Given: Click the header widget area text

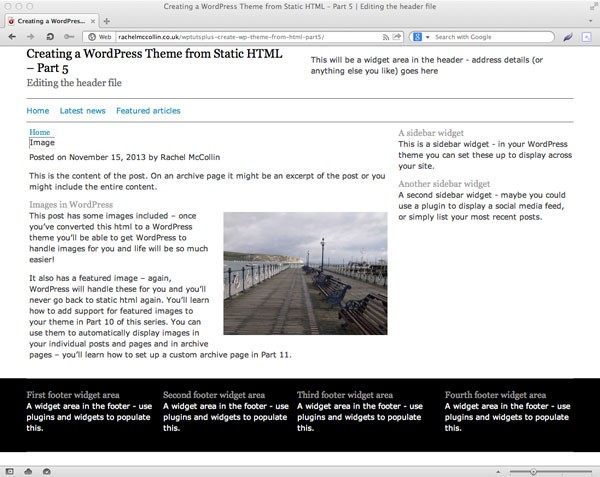Looking at the screenshot, I should [x=427, y=65].
